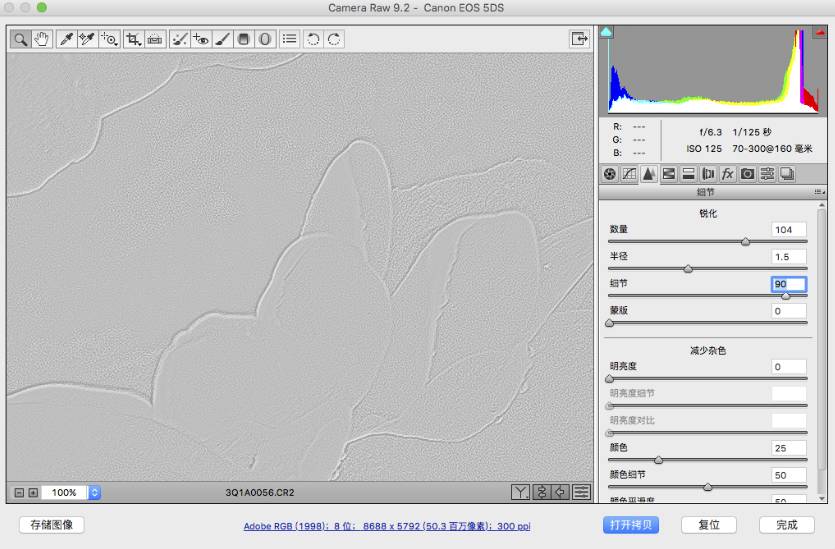The image size is (835, 549).
Task: Click the Reset button
Action: point(709,525)
